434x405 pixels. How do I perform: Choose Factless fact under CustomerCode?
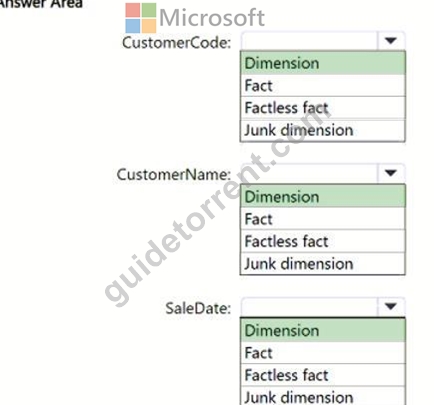[323, 108]
